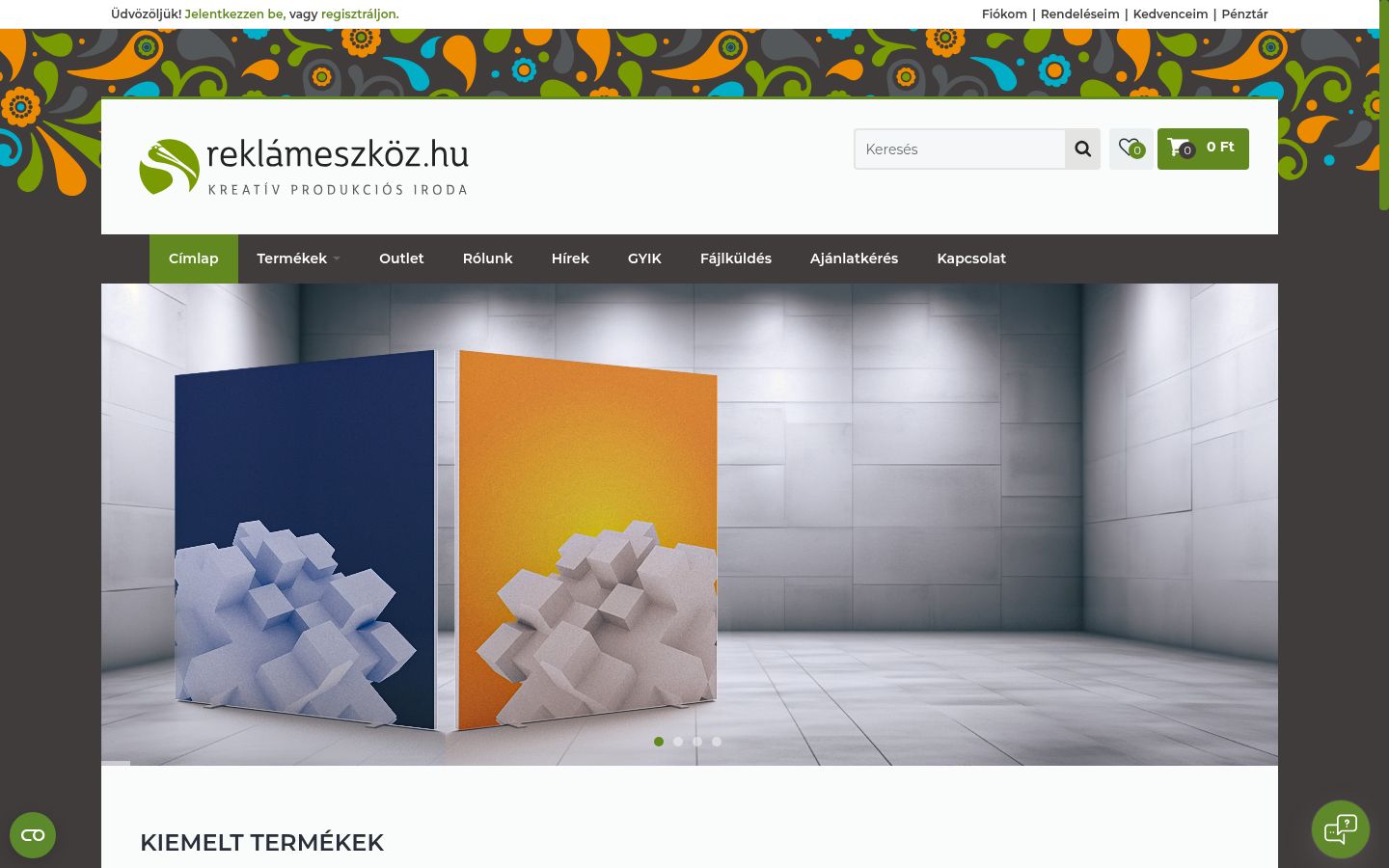The image size is (1389, 868).
Task: Open the Fiókom account link
Action: click(1004, 14)
